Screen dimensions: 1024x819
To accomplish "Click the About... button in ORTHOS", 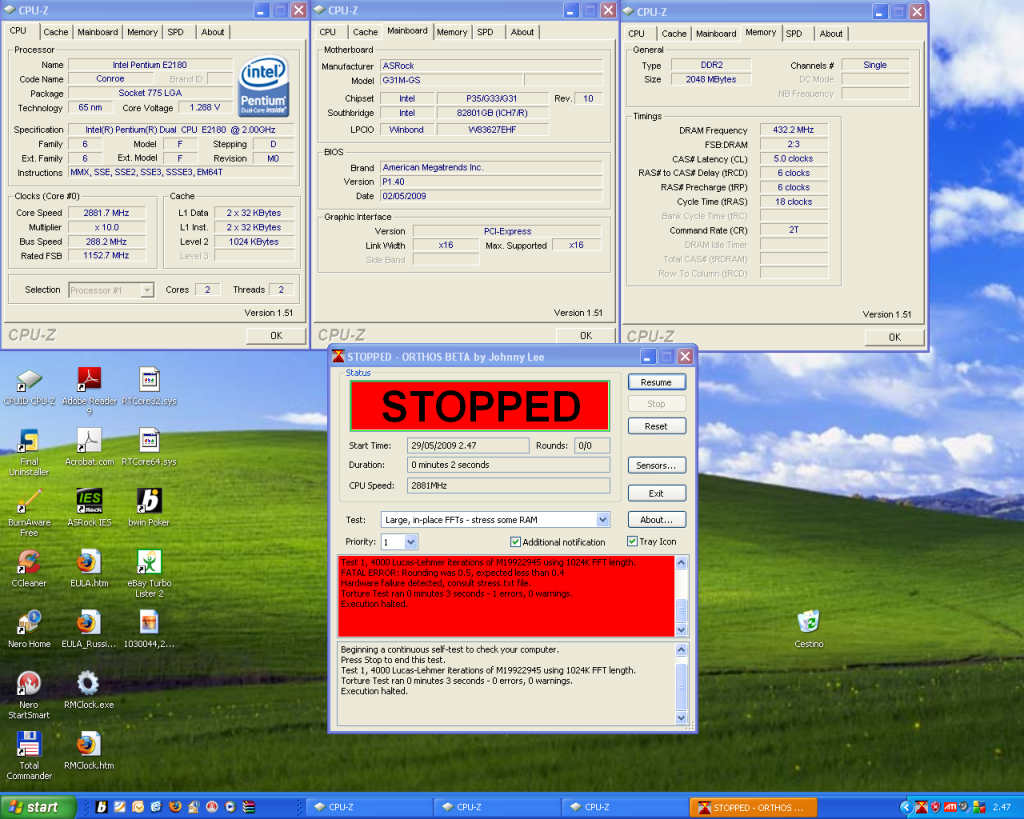I will click(656, 519).
